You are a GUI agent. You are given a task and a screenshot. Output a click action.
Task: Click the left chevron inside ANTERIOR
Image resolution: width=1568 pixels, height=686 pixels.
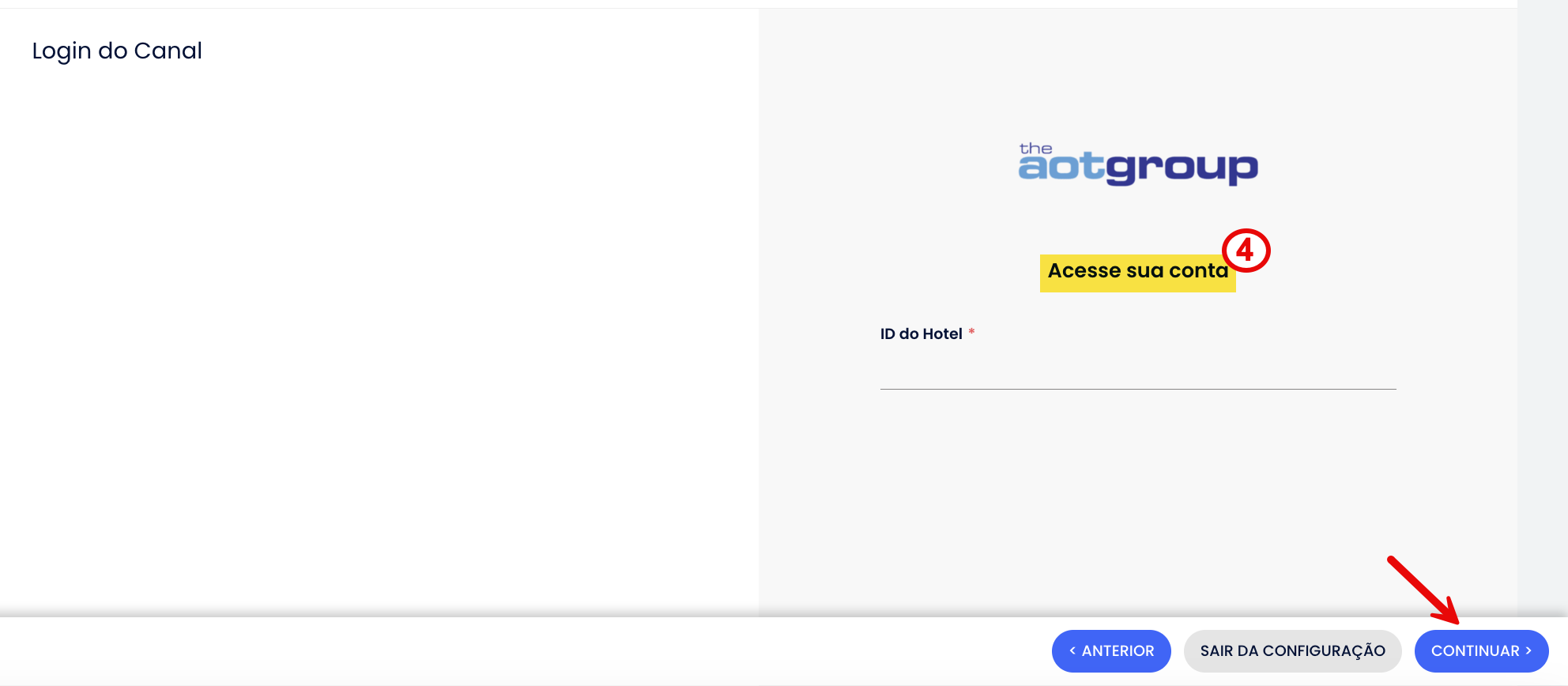(1072, 651)
